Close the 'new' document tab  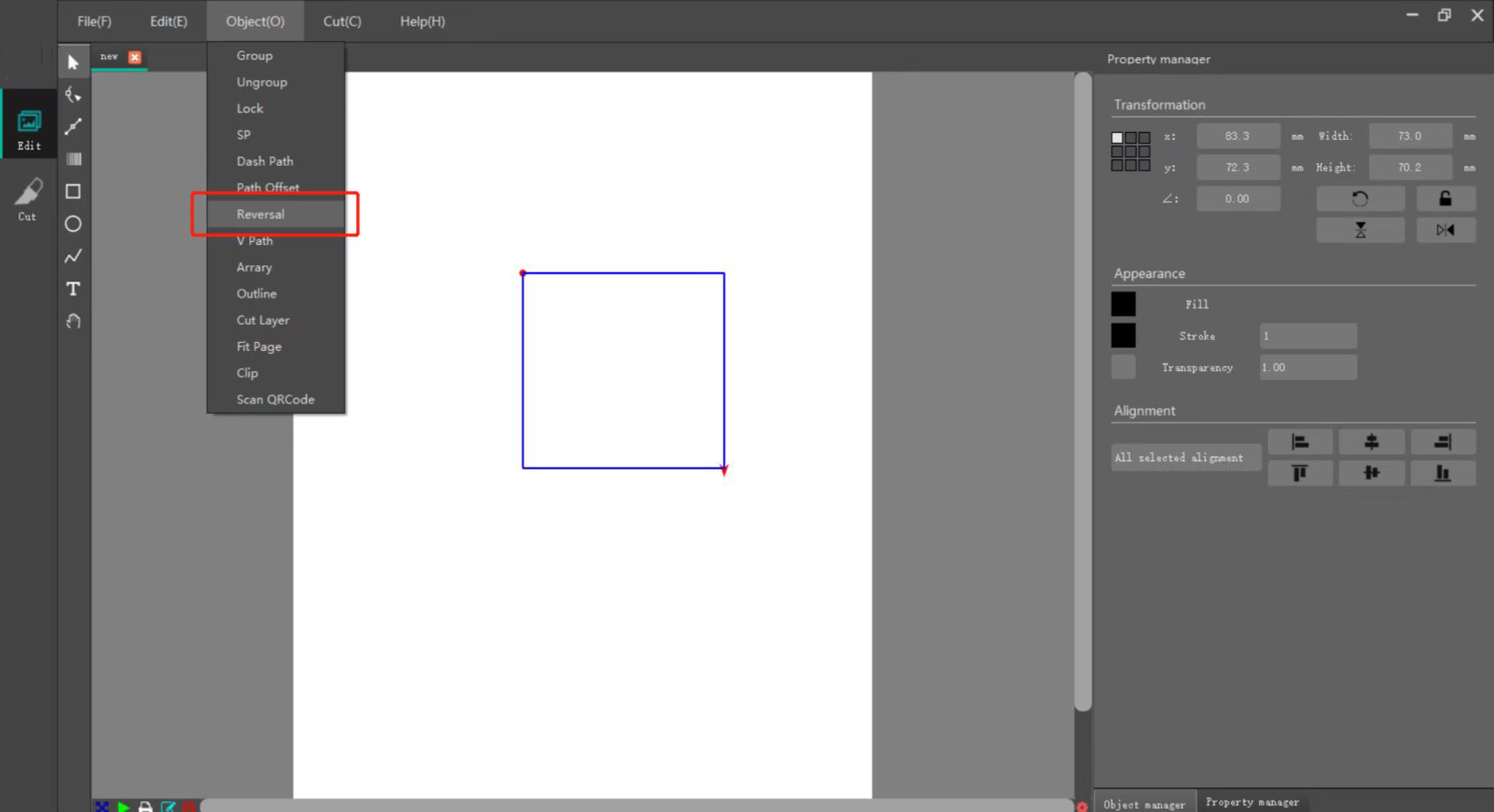(x=135, y=57)
